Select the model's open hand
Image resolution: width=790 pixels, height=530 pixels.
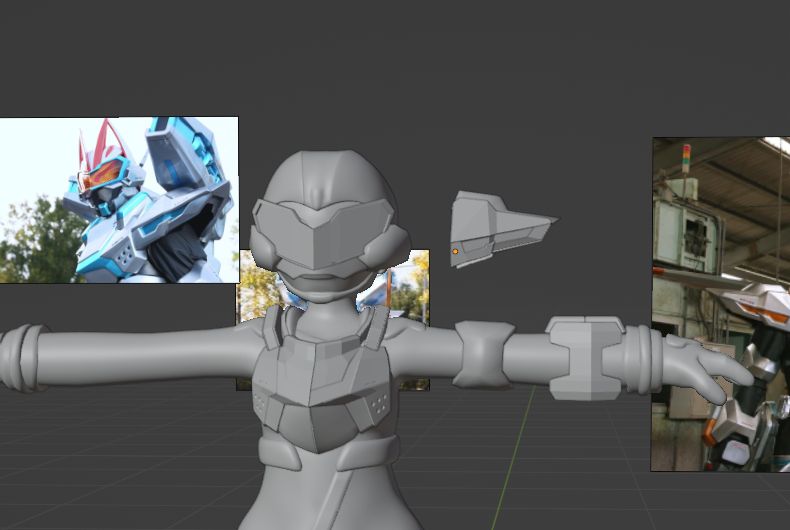pos(706,367)
